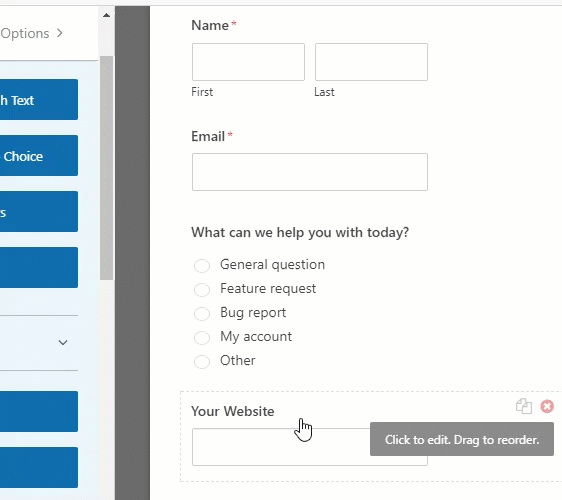Select the Name field label

210,25
